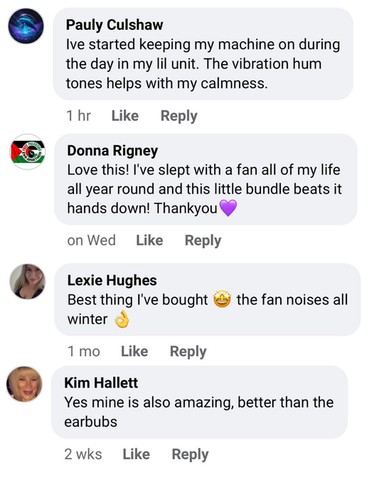Open Lexie Hughes' profile photo
The height and width of the screenshot is (480, 384).
click(x=28, y=281)
